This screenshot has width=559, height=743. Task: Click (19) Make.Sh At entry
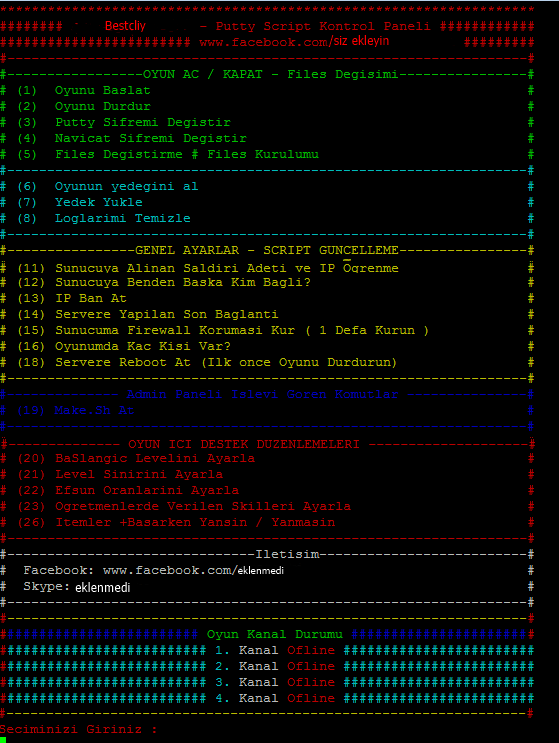pyautogui.click(x=76, y=410)
